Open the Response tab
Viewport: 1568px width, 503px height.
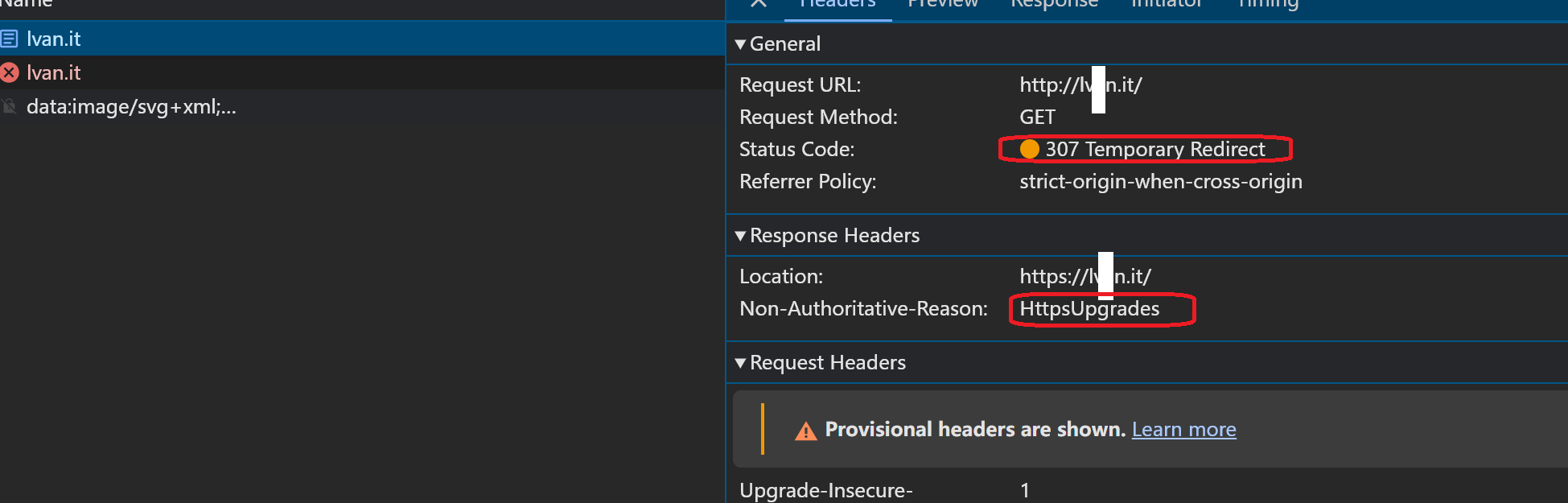tap(1054, 4)
